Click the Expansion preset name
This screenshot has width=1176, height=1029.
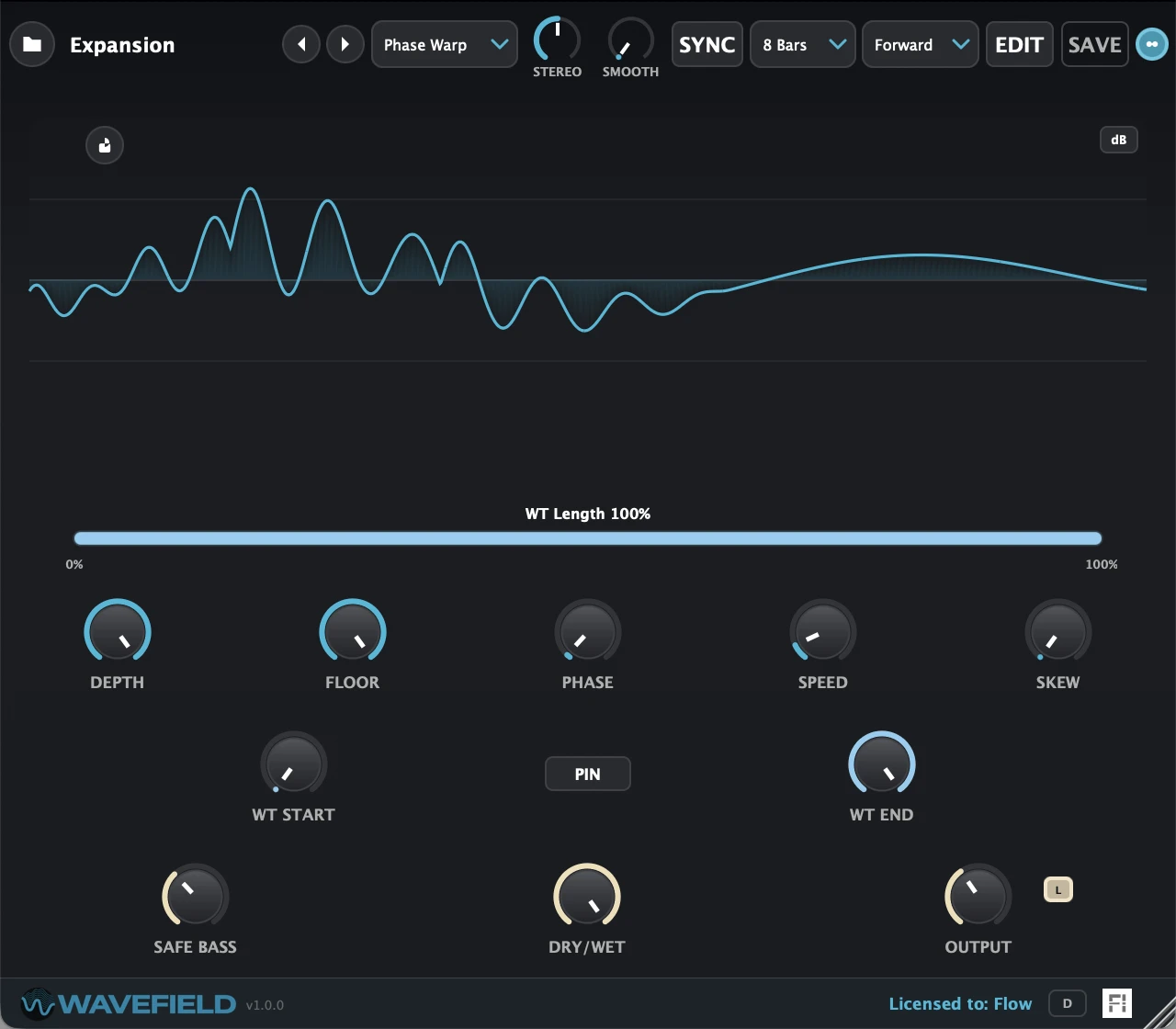(122, 45)
